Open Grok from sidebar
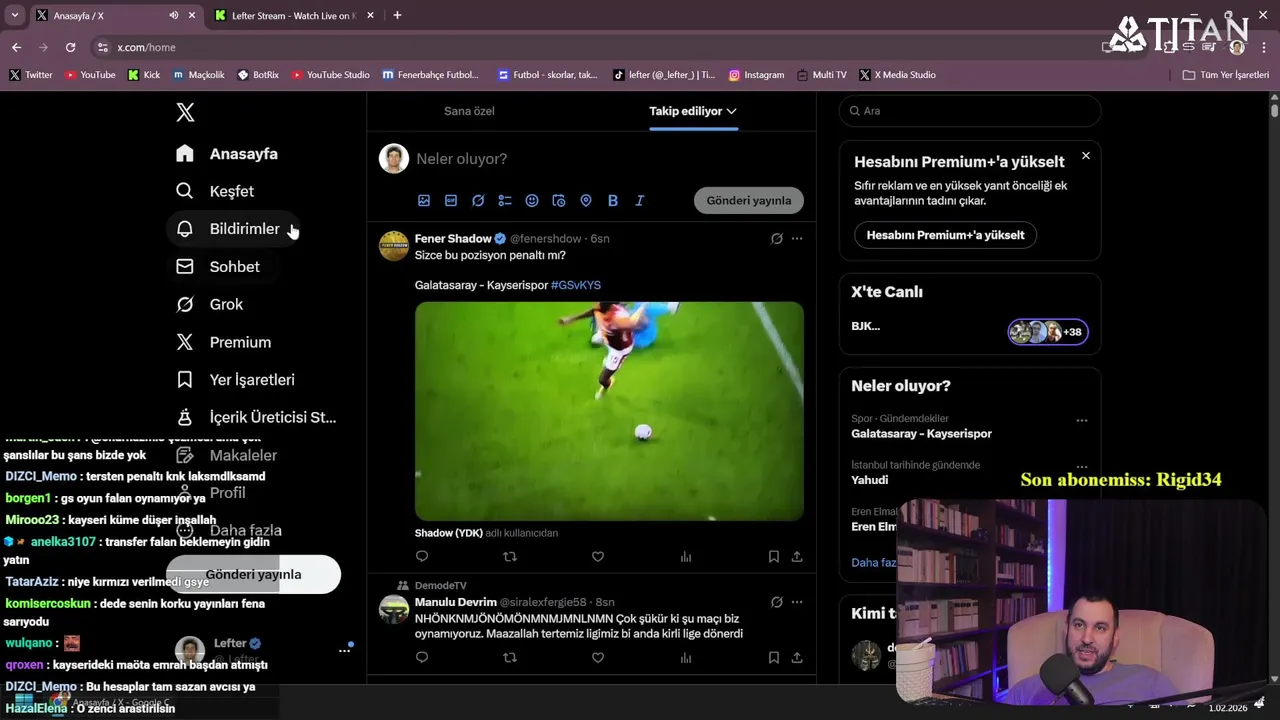The height and width of the screenshot is (720, 1280). point(209,304)
